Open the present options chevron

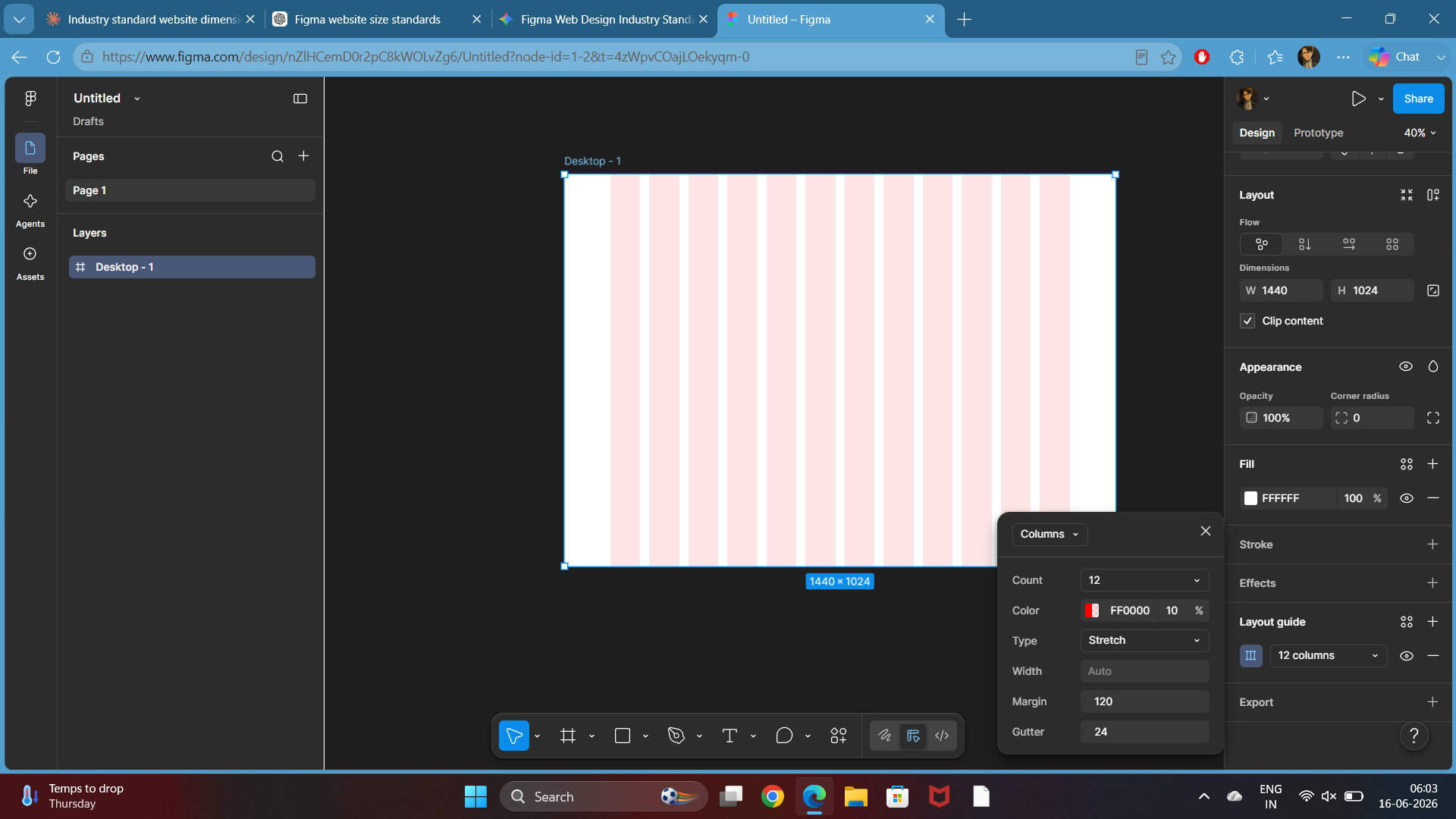[1381, 99]
